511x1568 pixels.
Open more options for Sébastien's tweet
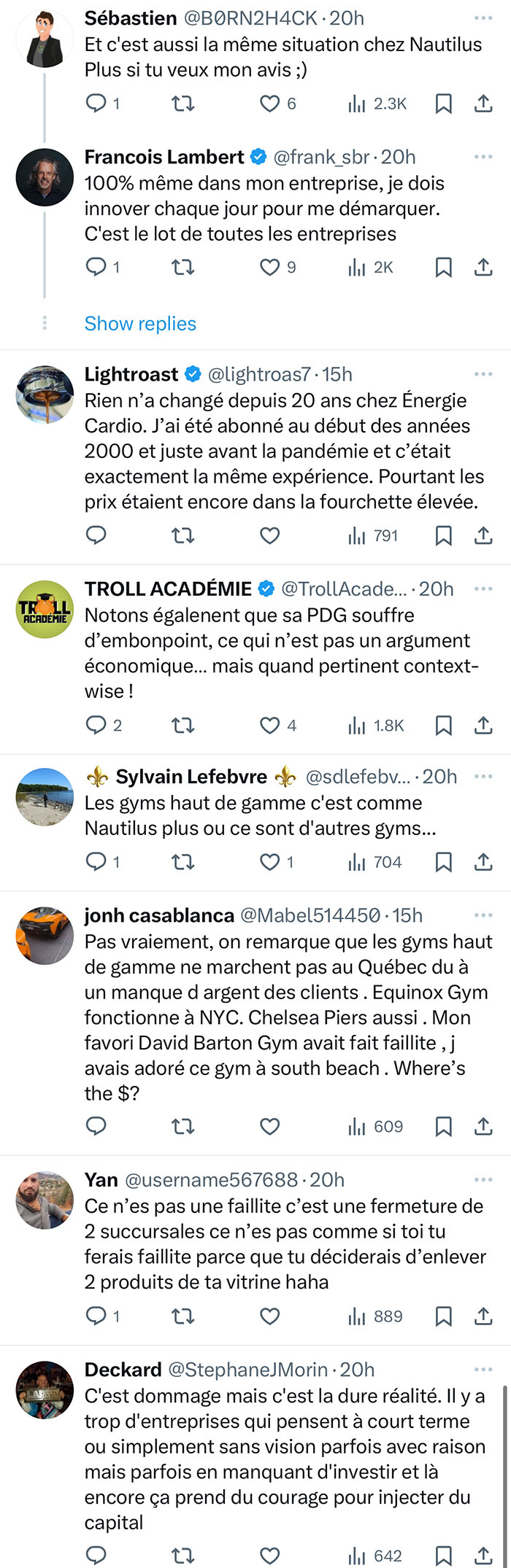coord(483,18)
